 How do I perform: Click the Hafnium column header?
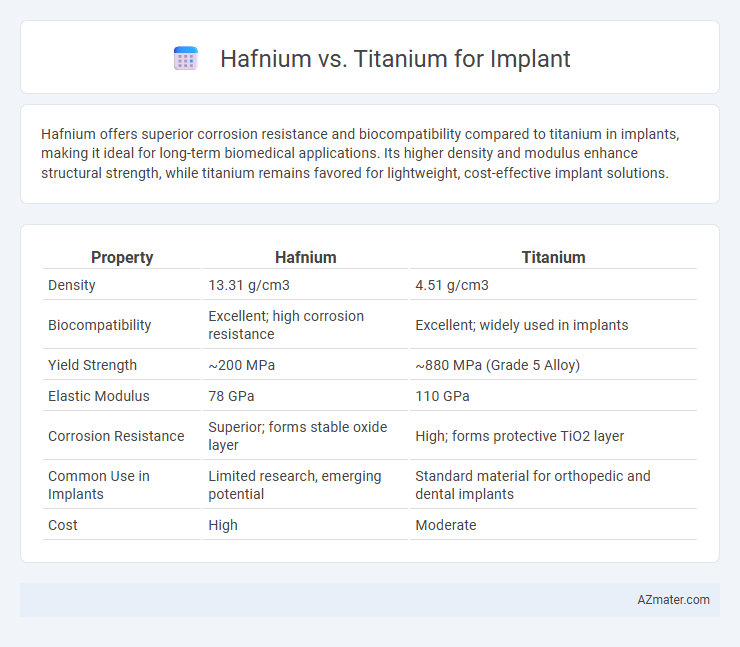305,257
